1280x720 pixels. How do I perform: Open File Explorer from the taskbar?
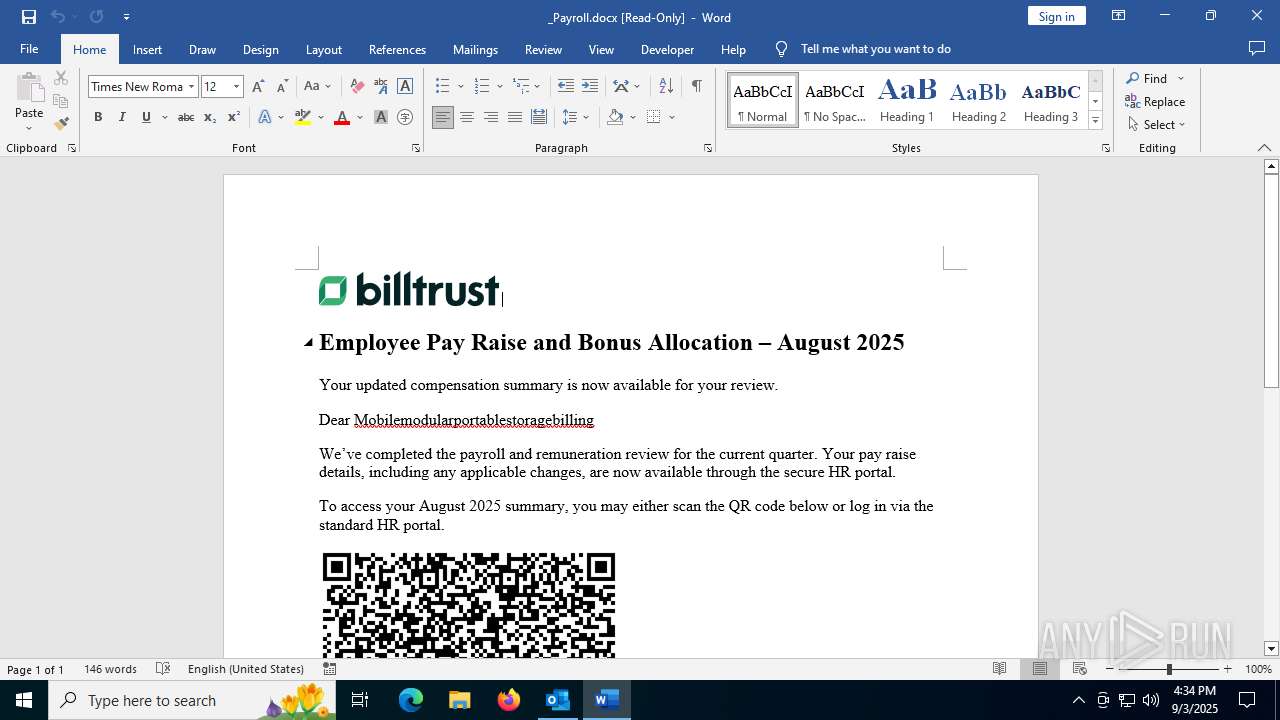[x=460, y=700]
